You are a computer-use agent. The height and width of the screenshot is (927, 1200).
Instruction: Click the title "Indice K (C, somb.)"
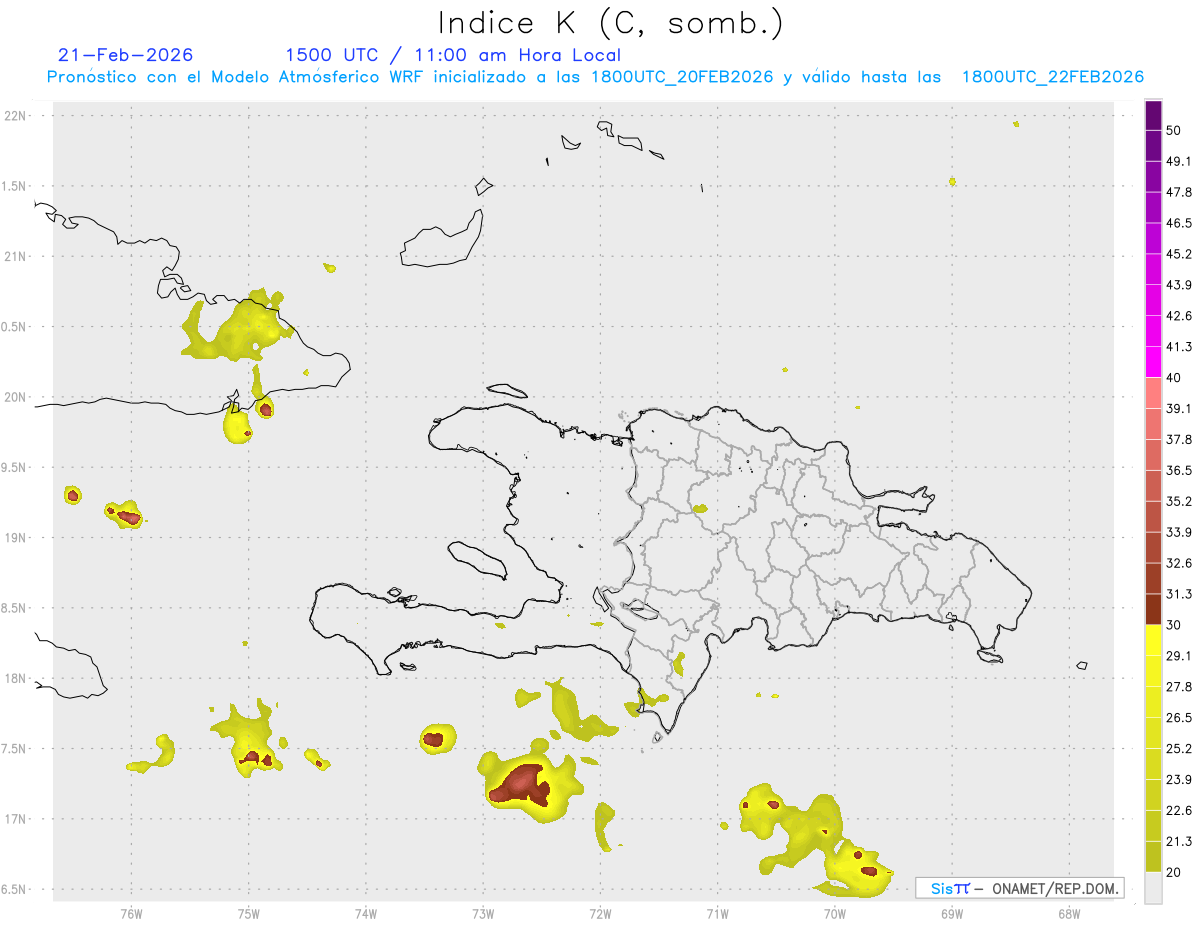tap(610, 23)
